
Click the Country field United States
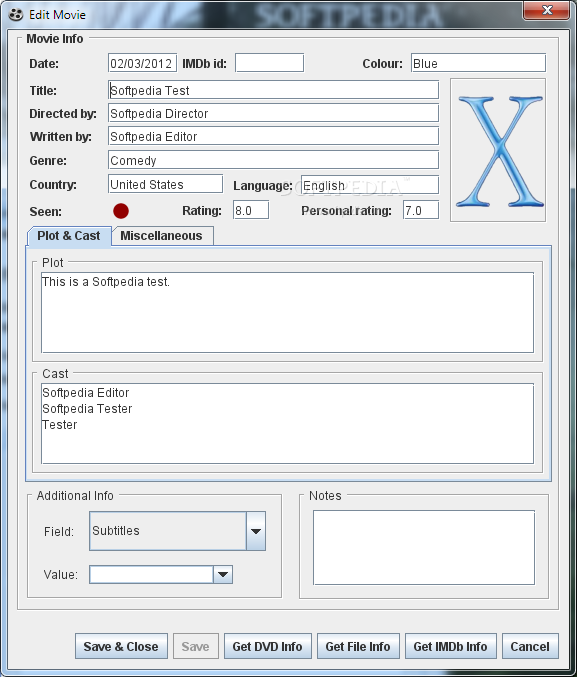[x=165, y=184]
